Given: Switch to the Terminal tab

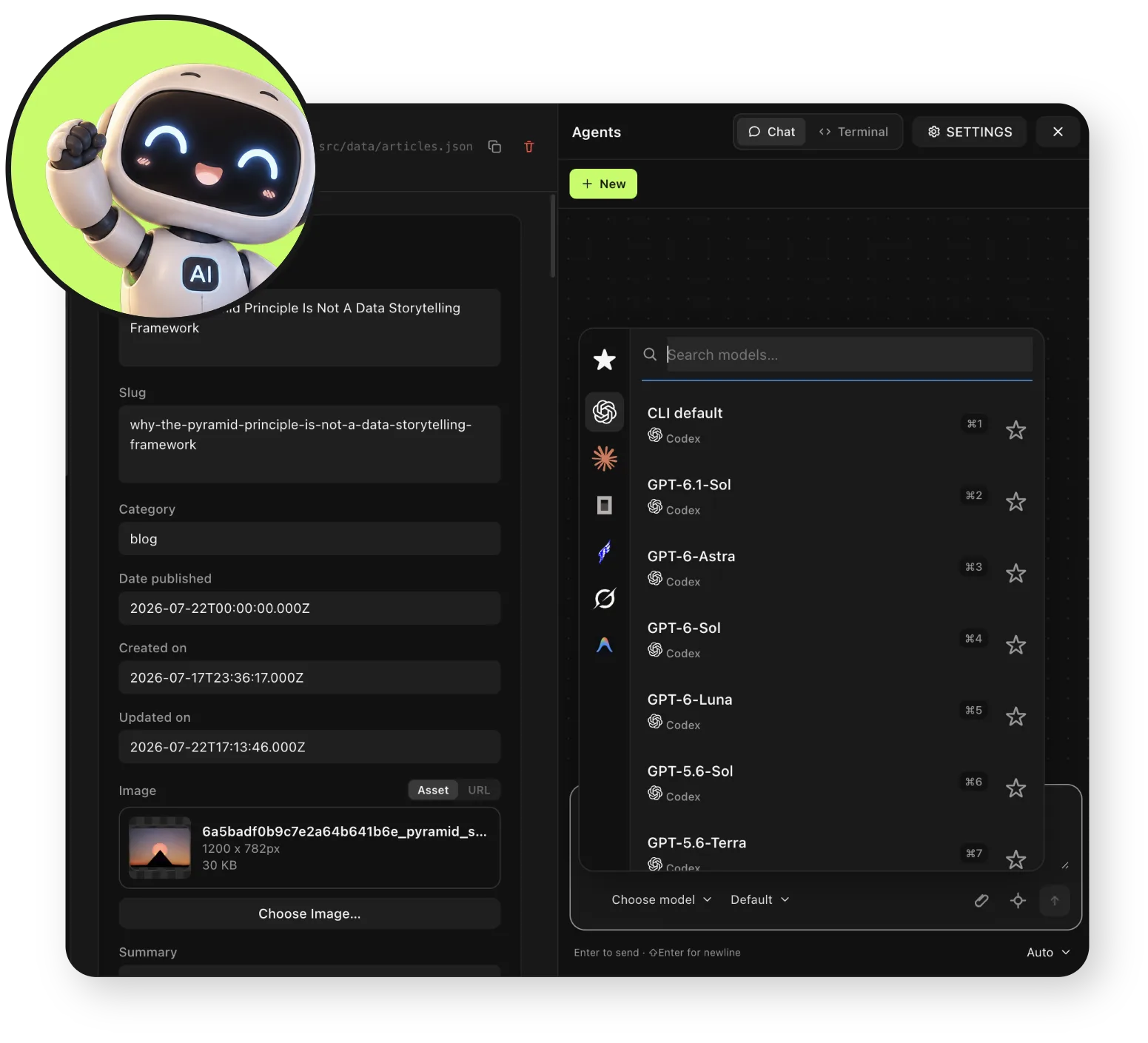Looking at the screenshot, I should tap(853, 132).
